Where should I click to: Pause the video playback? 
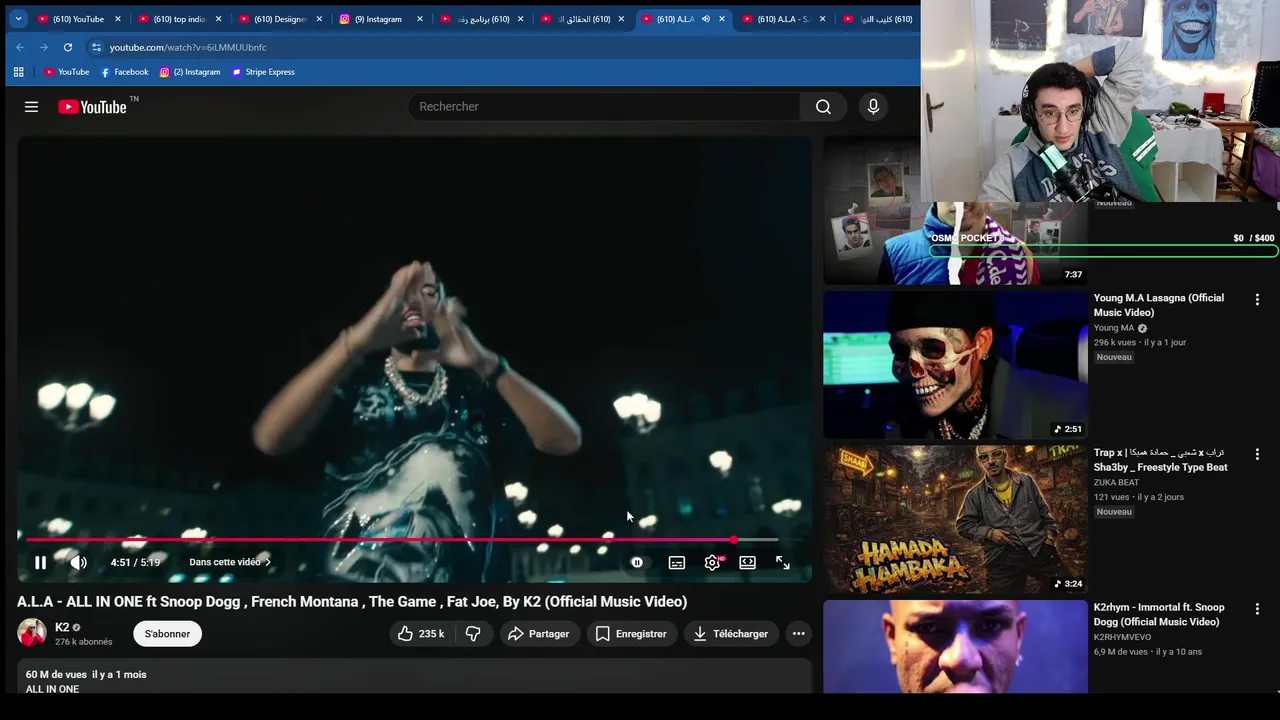pos(40,563)
